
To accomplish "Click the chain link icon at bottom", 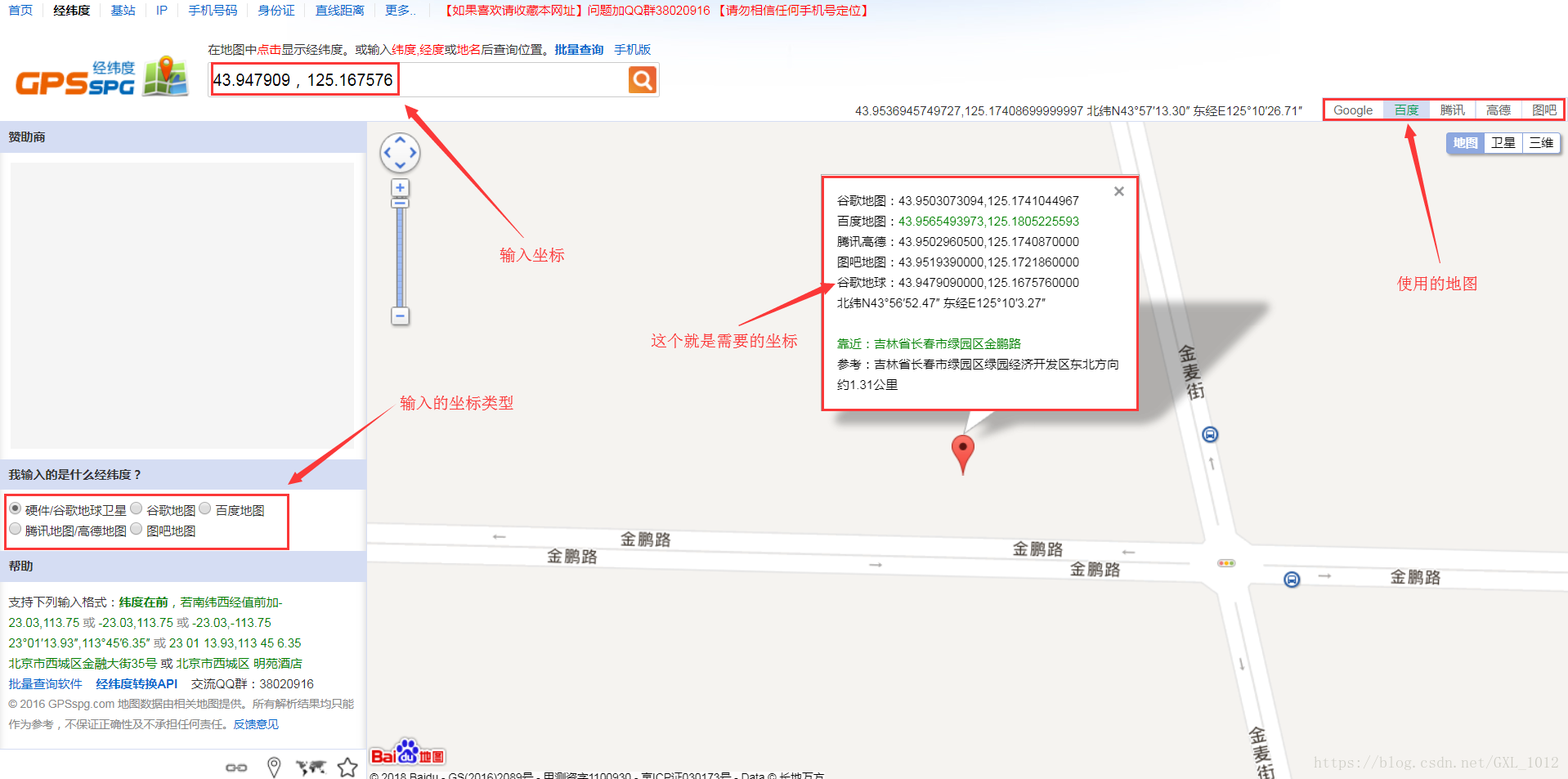I will click(236, 768).
